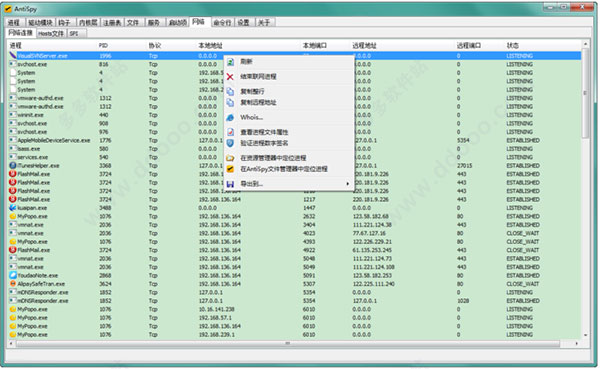Click MyPopo.exe icon on 192.168.239.1 row
This screenshot has height=369, width=600.
13,335
